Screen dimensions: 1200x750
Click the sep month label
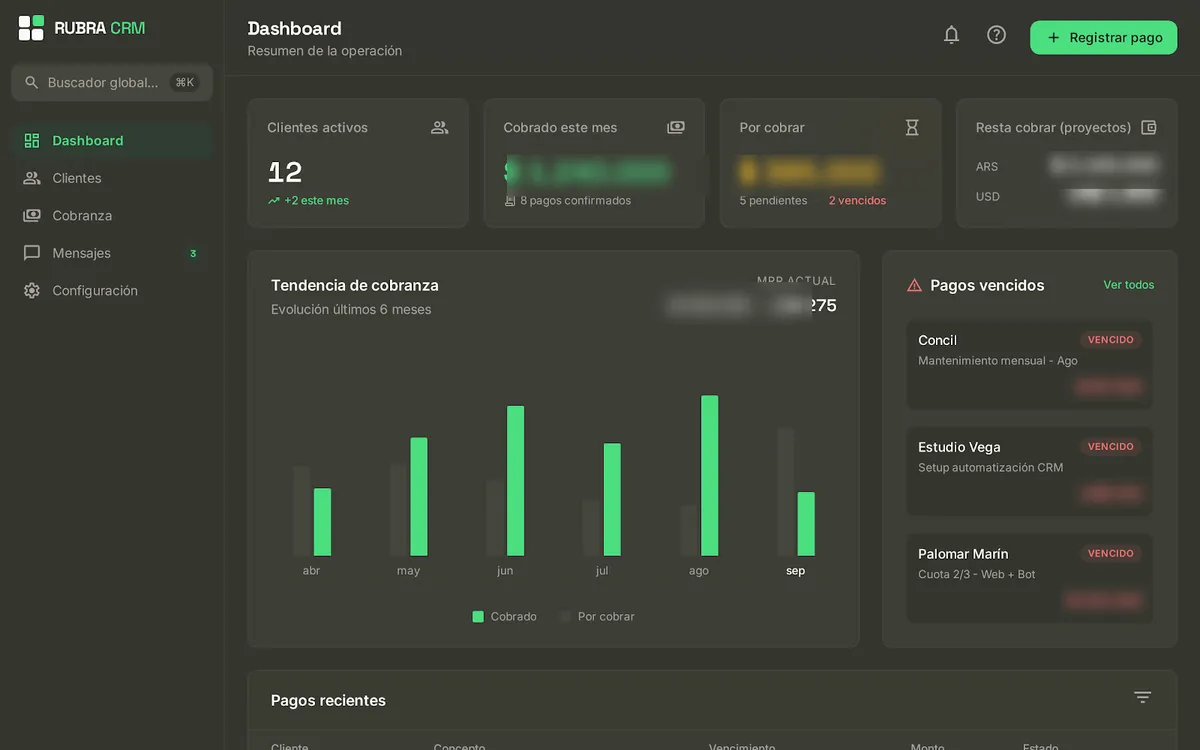click(795, 571)
